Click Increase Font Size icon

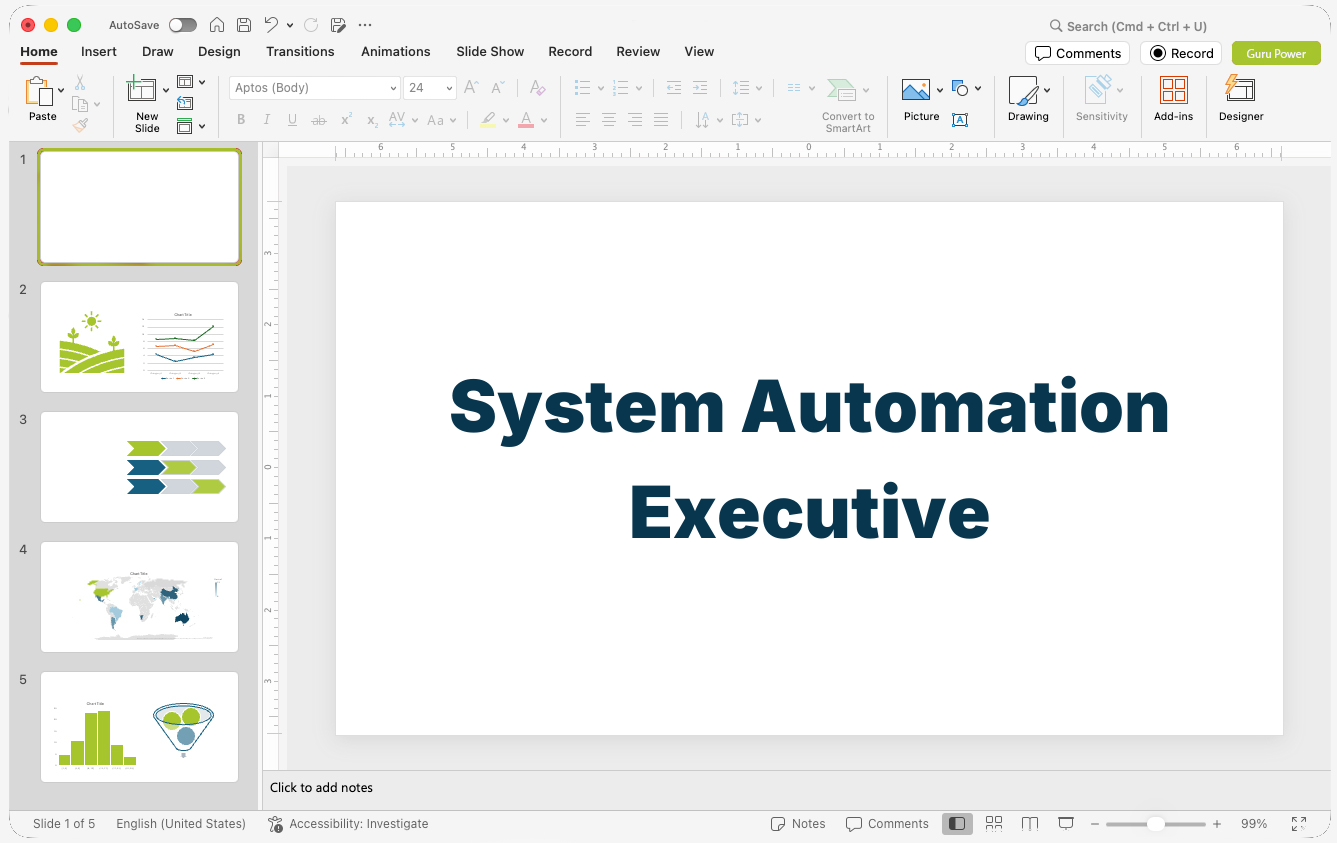472,88
